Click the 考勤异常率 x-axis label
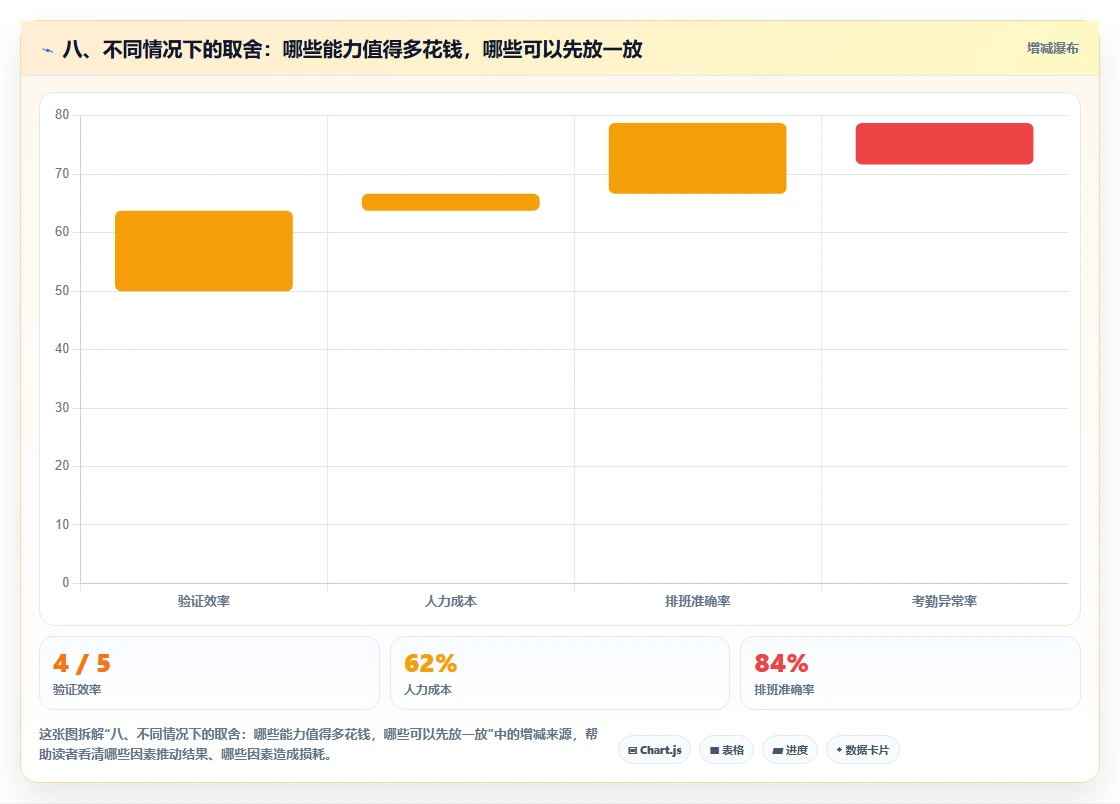Screen dimensions: 1120x804 (944, 601)
